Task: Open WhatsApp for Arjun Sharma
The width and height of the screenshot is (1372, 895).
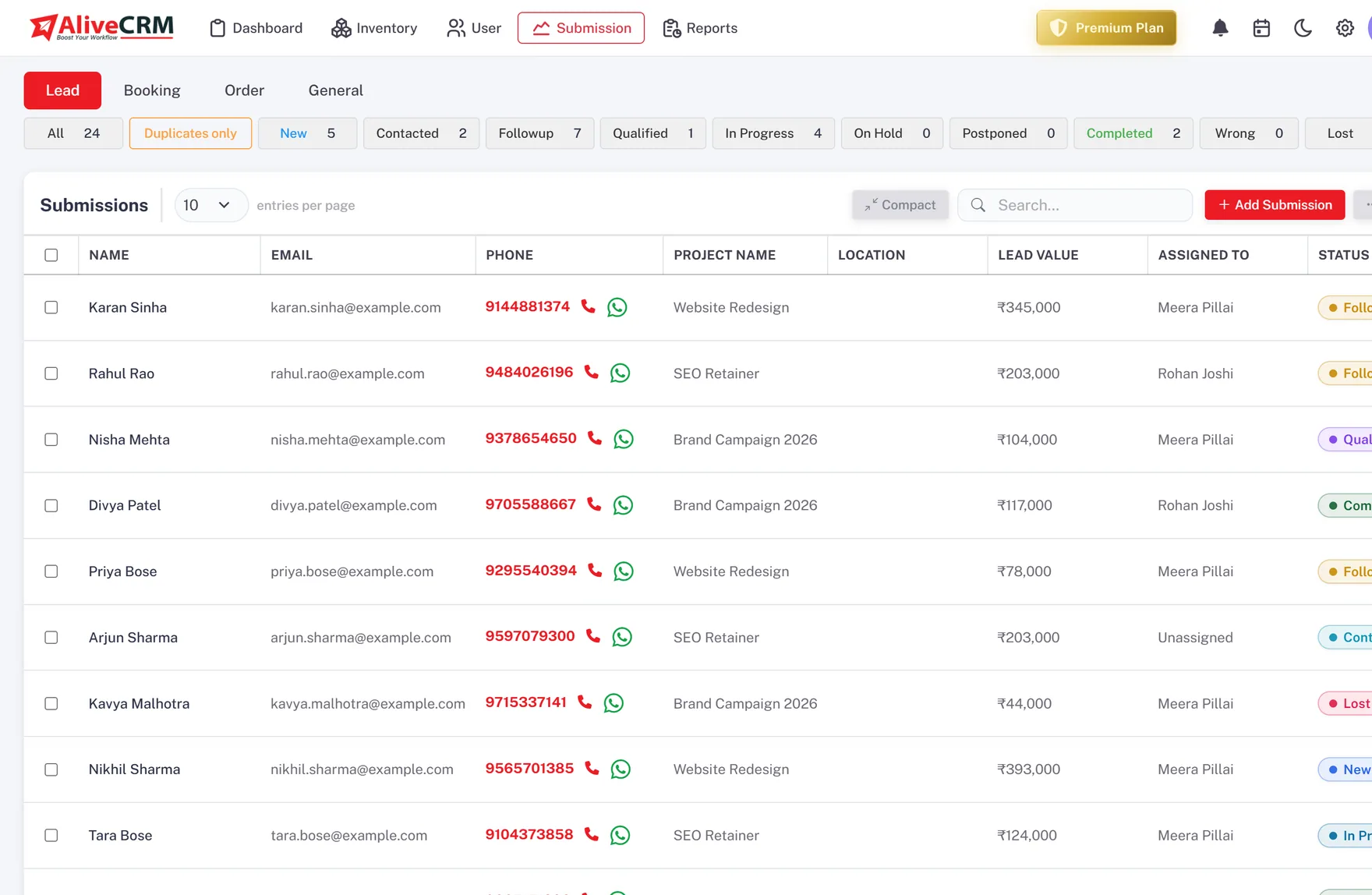Action: coord(622,637)
